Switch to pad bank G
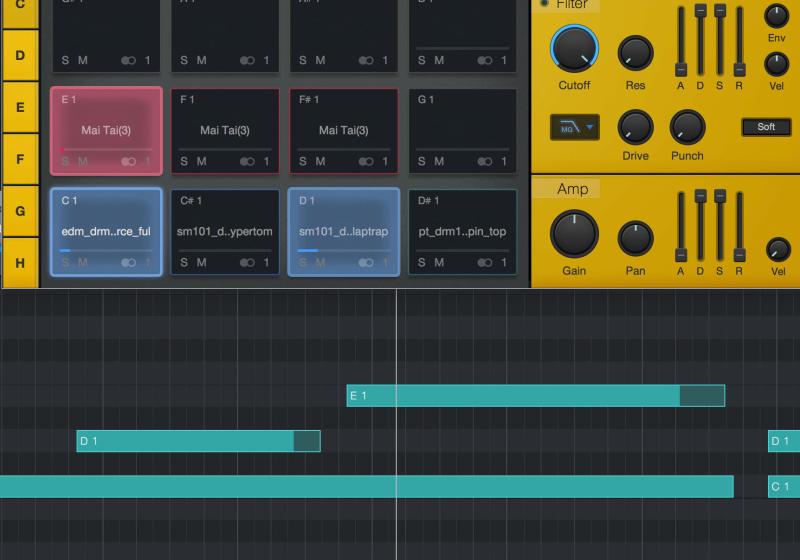The image size is (800, 560). click(x=20, y=211)
